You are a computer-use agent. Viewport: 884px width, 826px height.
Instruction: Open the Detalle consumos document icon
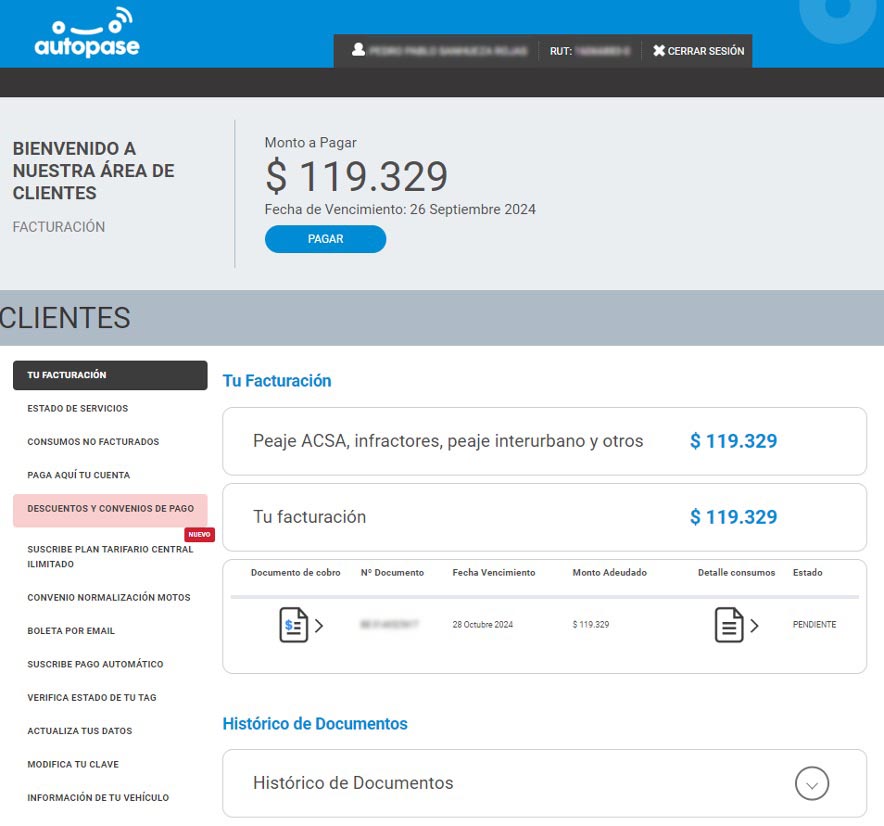pyautogui.click(x=729, y=625)
